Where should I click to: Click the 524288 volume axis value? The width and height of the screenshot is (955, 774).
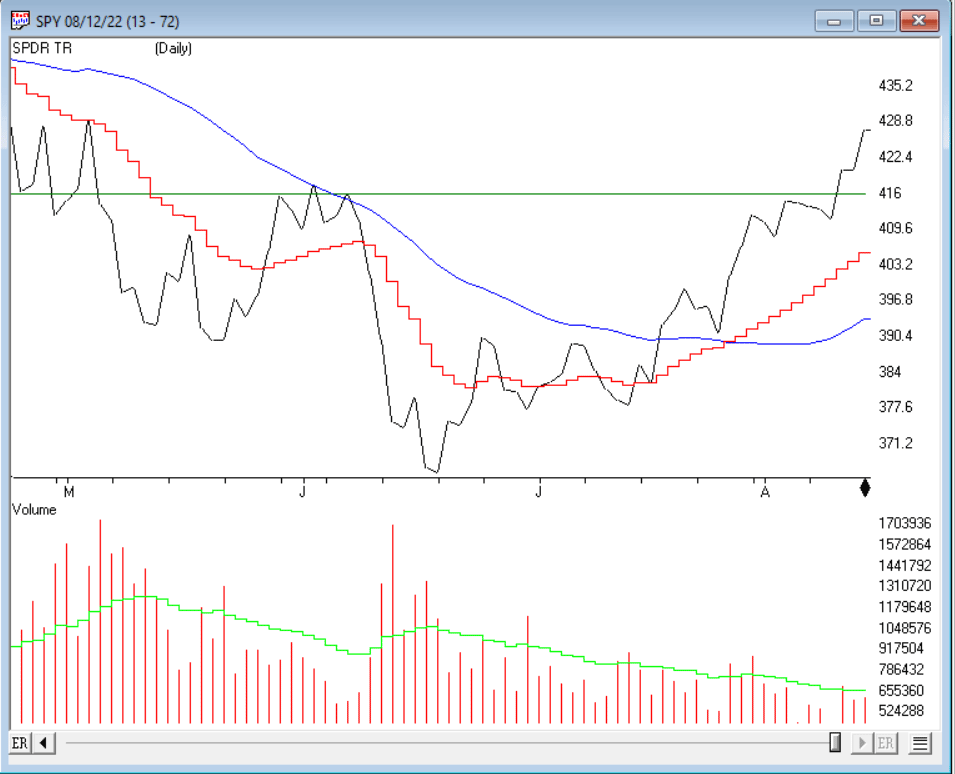click(x=901, y=711)
